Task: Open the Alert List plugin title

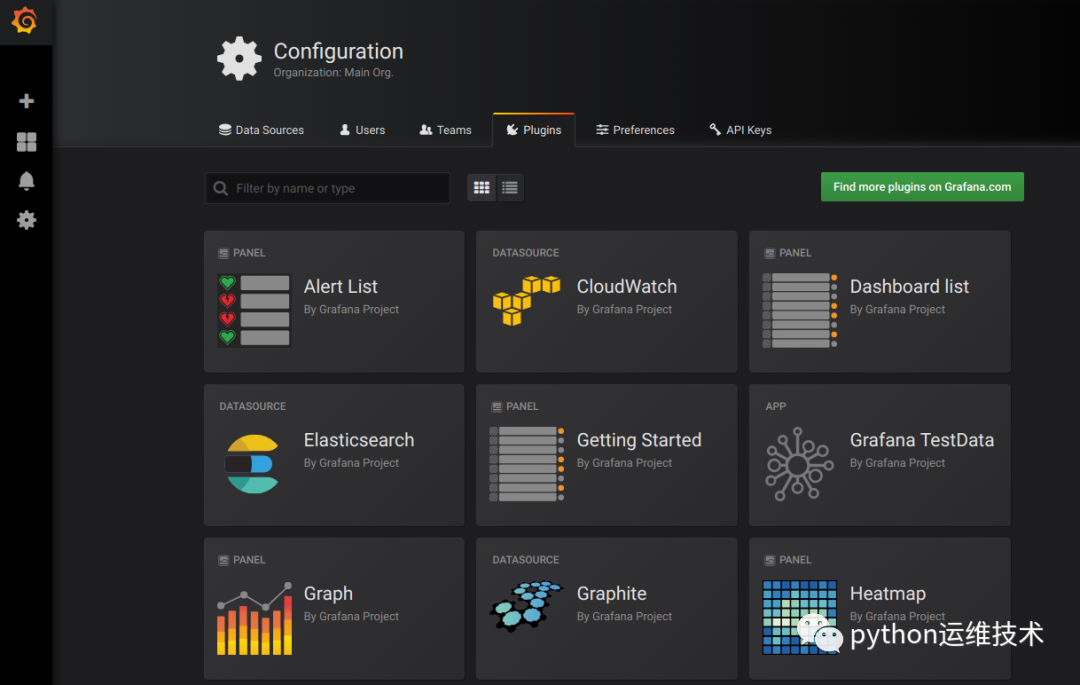Action: point(340,286)
